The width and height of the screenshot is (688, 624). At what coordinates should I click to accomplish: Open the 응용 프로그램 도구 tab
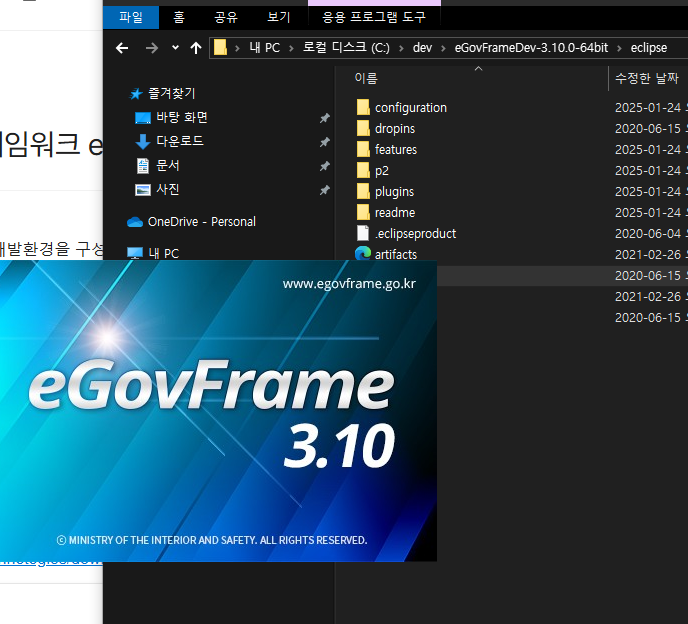(374, 17)
